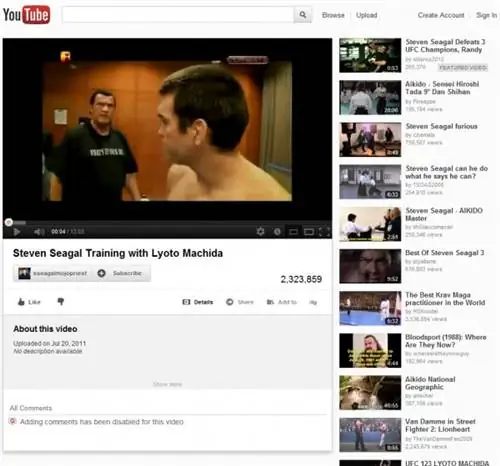500x466 pixels.
Task: Mute the video with the speaker icon
Action: tap(39, 232)
